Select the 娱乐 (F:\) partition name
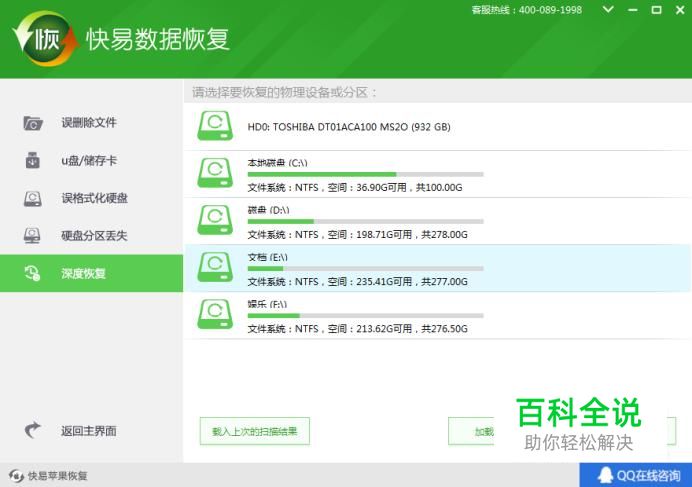 (267, 304)
